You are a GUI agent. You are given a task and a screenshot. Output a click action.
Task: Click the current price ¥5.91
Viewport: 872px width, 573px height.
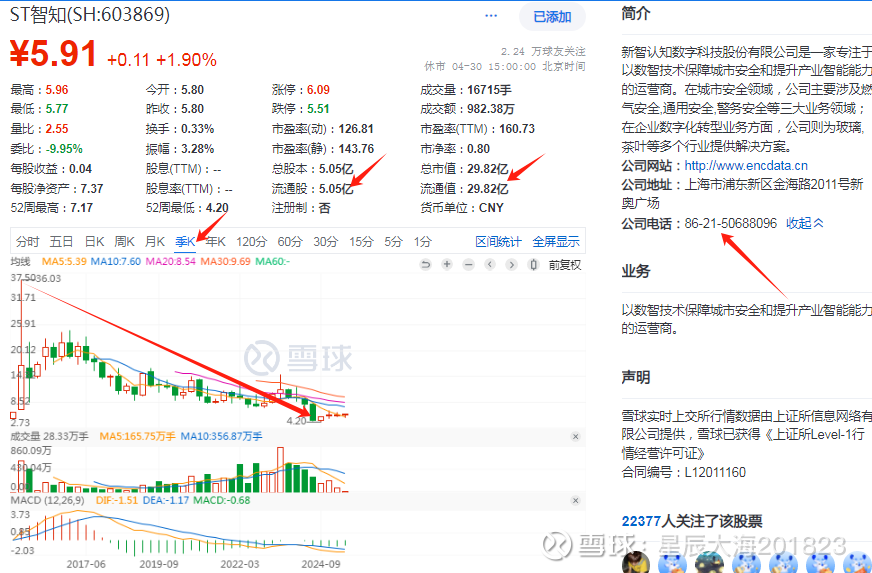[53, 55]
